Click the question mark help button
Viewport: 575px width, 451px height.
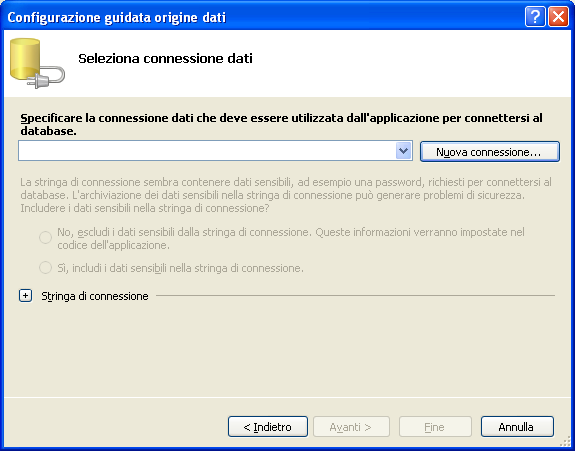click(x=535, y=17)
